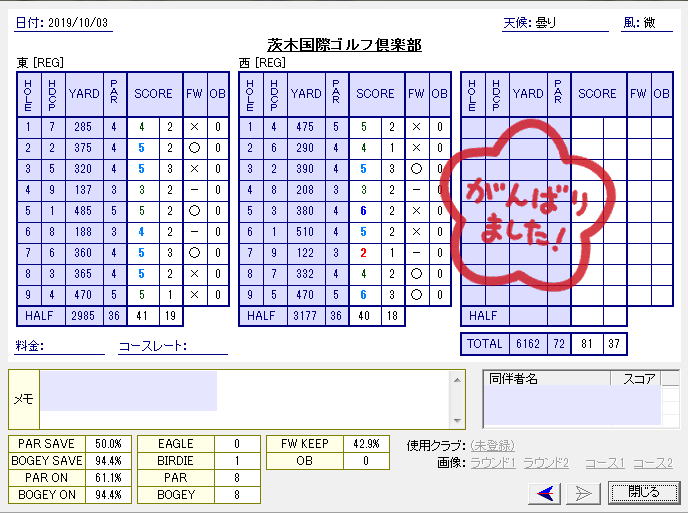Select the スコア column header
This screenshot has height=513, width=688.
coord(635,379)
